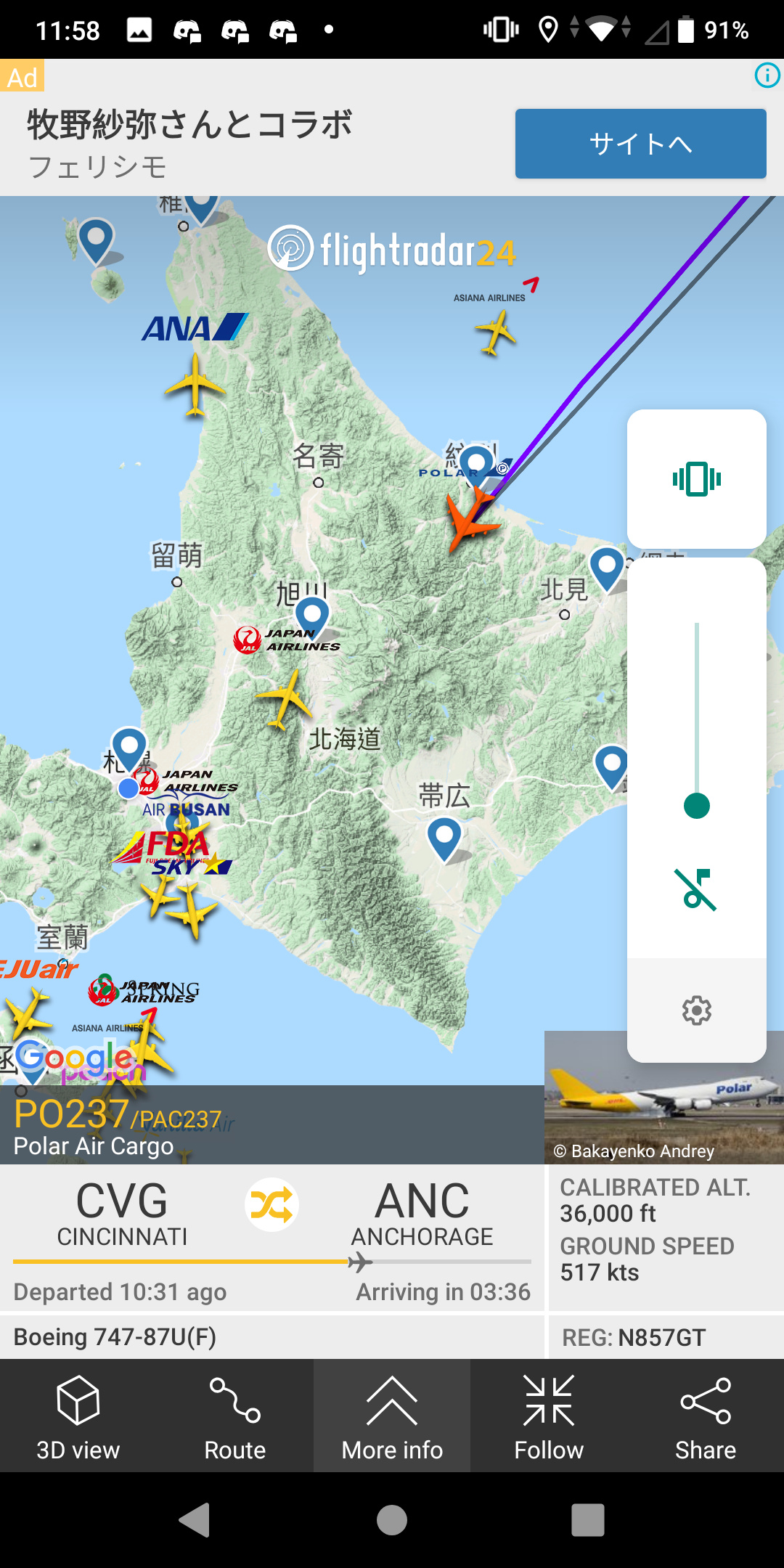Tap Android back navigation button
The image size is (784, 1568).
click(x=195, y=1519)
